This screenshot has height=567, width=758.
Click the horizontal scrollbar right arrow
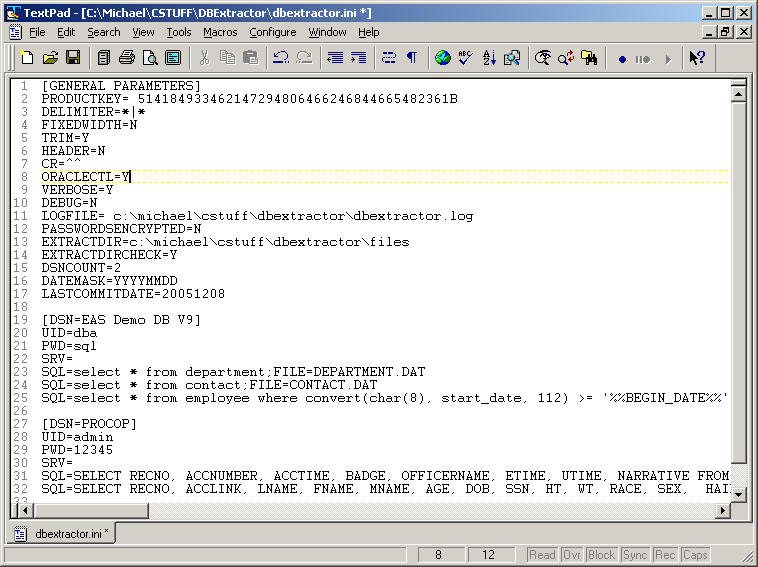[723, 510]
